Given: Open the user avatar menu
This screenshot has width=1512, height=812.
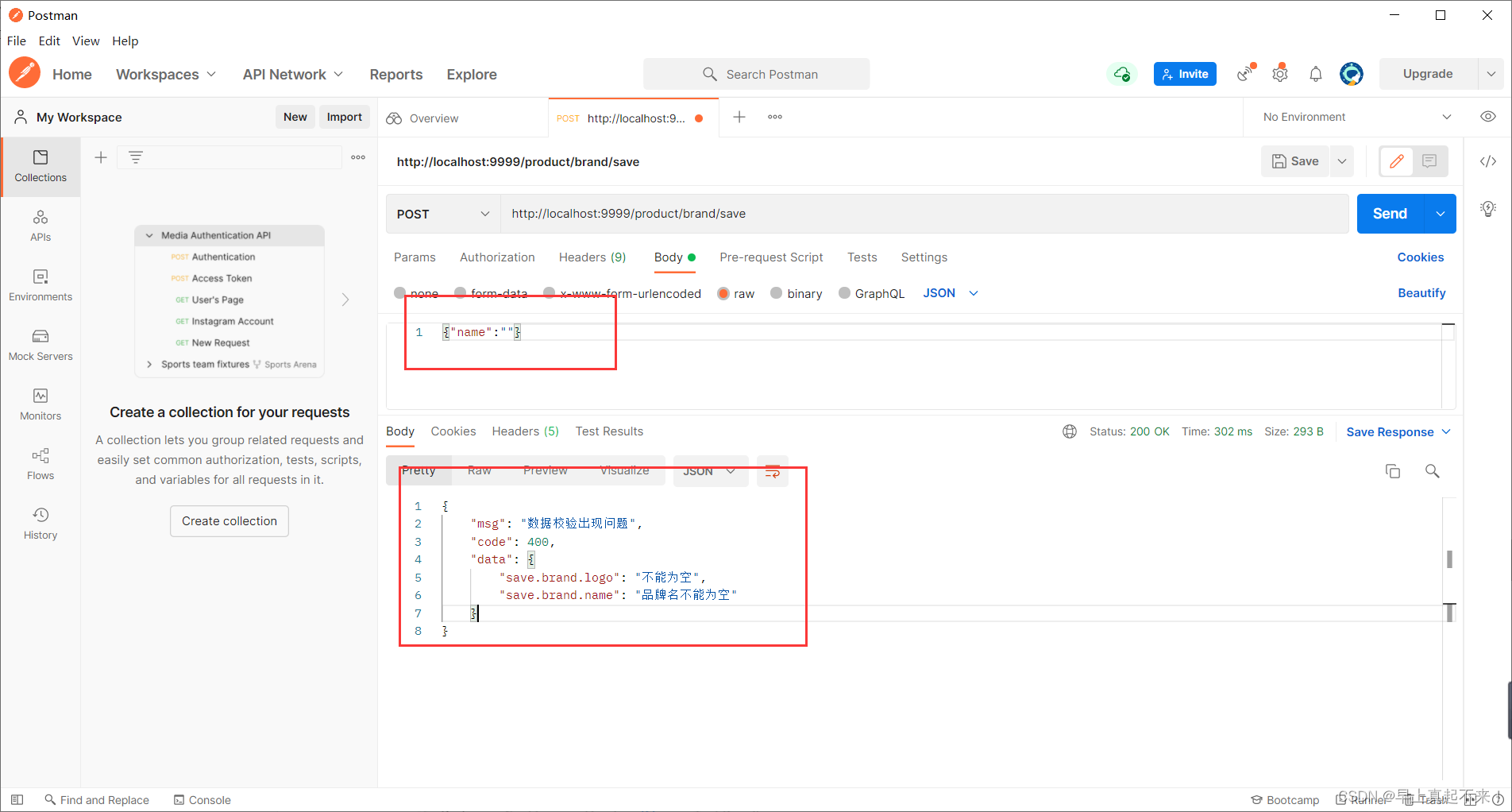Looking at the screenshot, I should 1352,74.
